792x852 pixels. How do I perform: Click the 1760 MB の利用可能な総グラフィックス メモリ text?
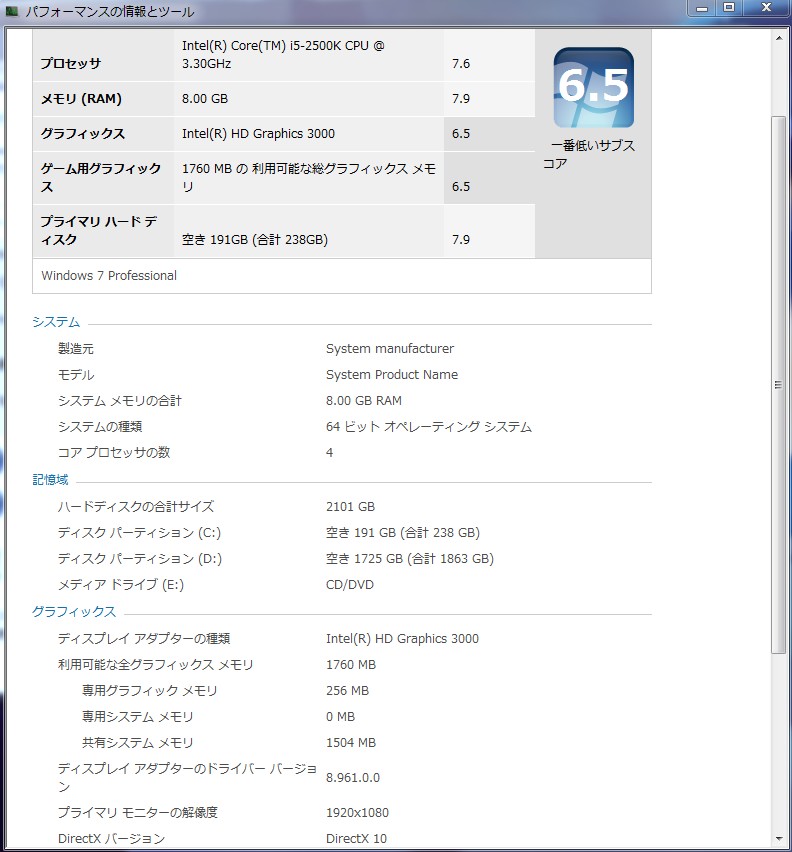pyautogui.click(x=309, y=178)
